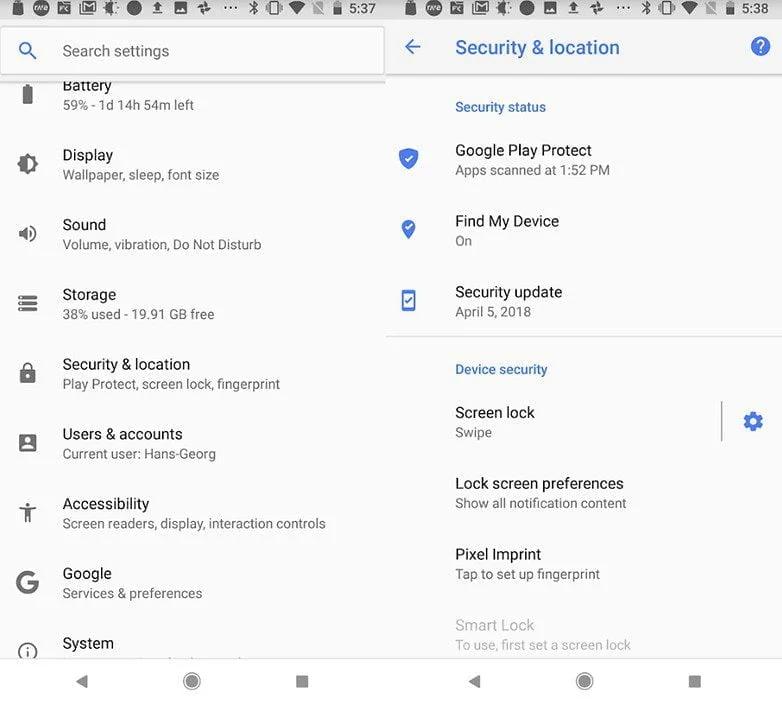Click the Search settings field
The image size is (782, 711).
click(193, 50)
